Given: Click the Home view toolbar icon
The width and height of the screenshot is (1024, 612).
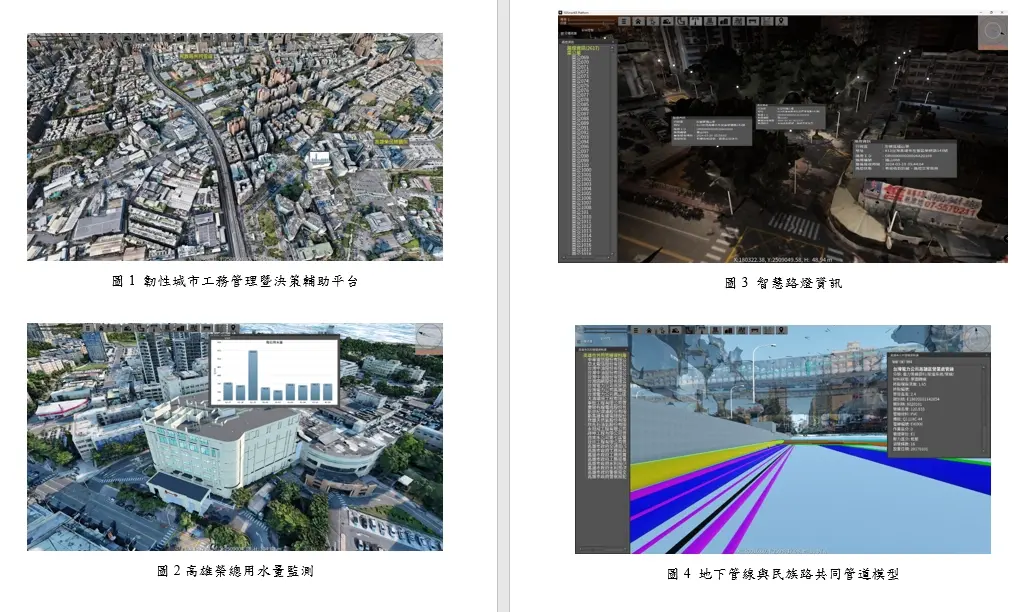Looking at the screenshot, I should point(638,21).
